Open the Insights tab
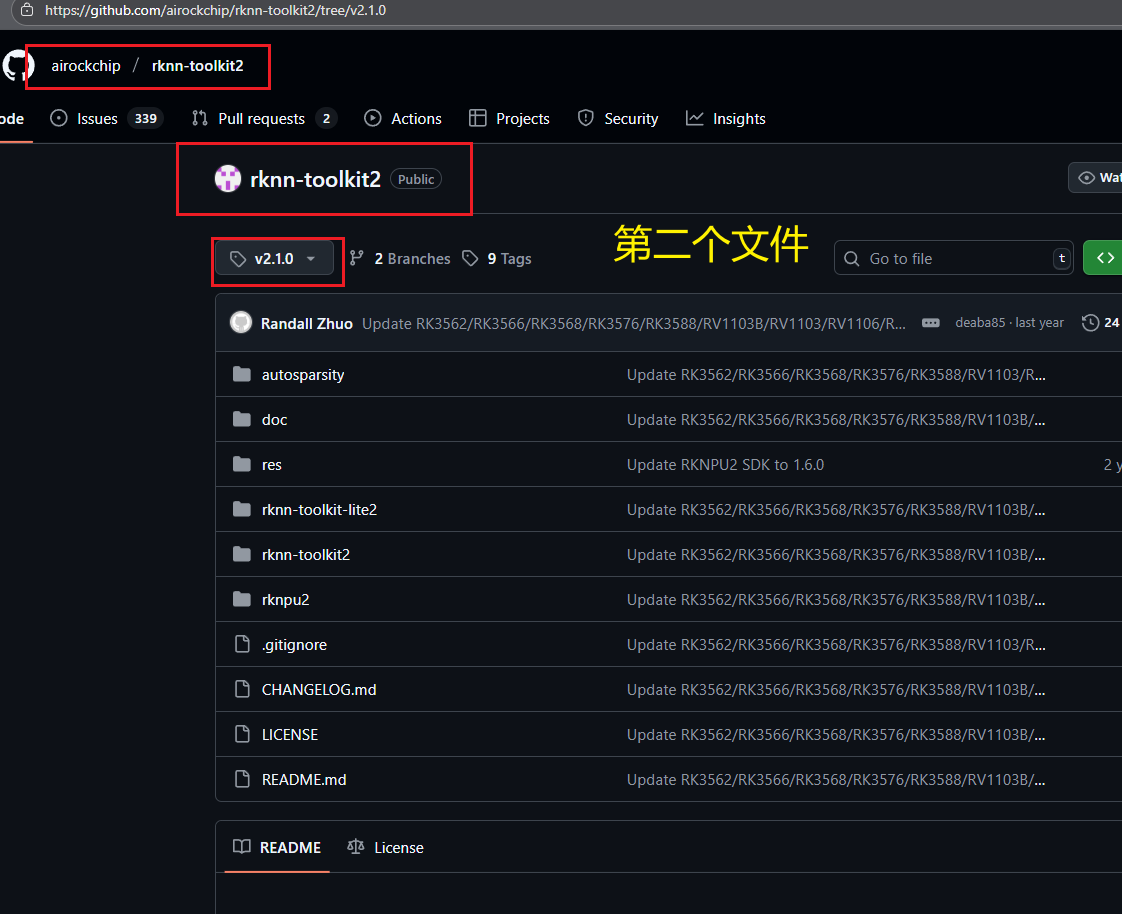Viewport: 1122px width, 914px height. pos(726,119)
